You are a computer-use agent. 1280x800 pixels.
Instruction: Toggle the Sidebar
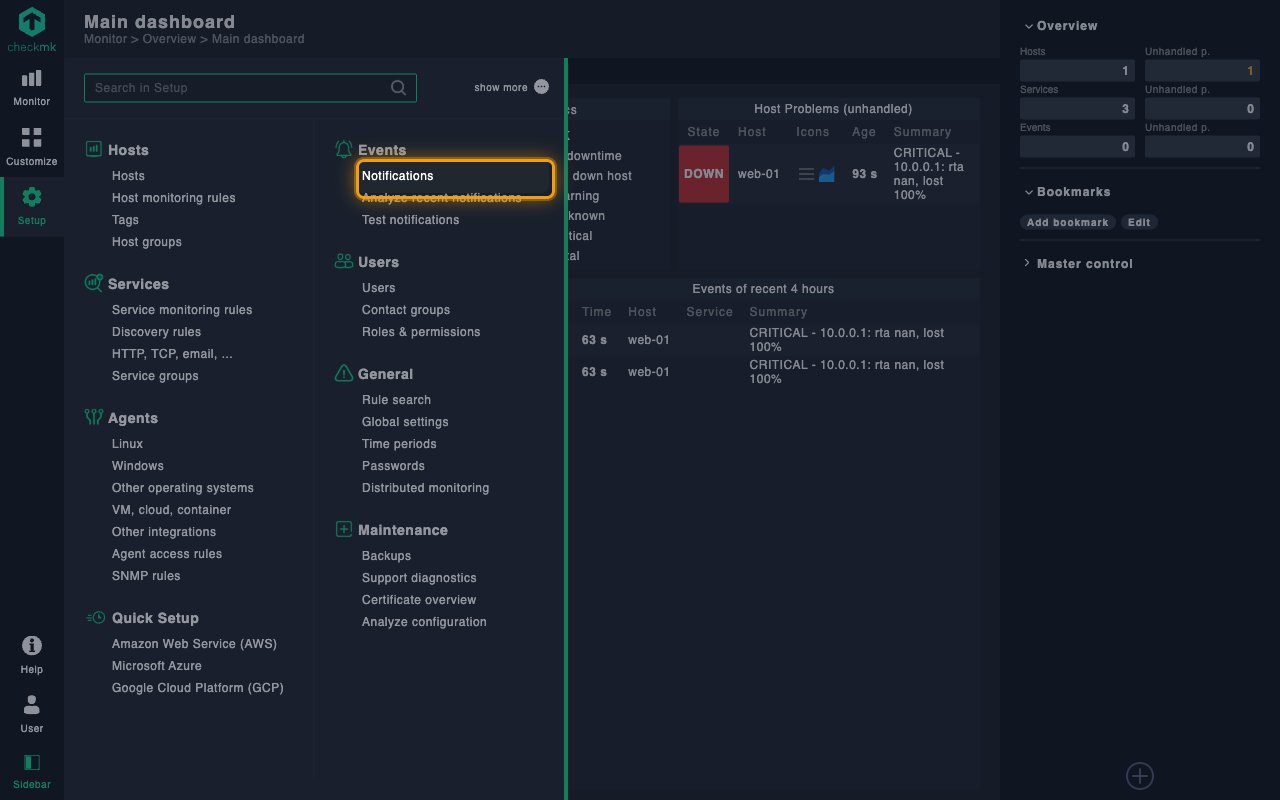pos(32,771)
